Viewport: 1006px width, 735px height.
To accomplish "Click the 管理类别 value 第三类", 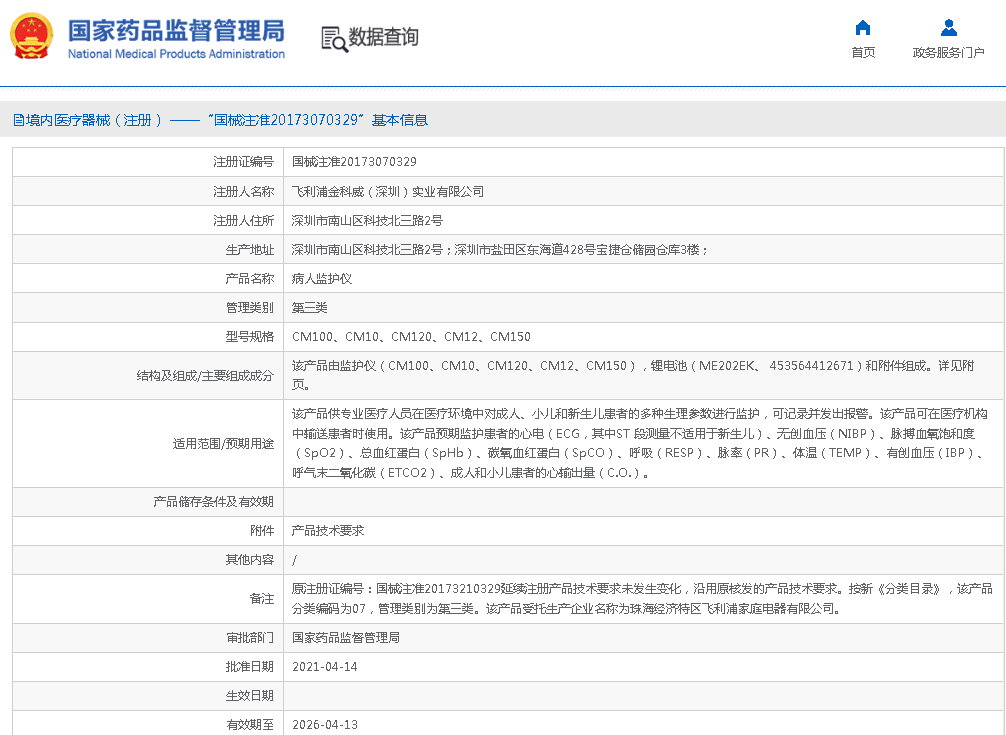I will tap(309, 308).
